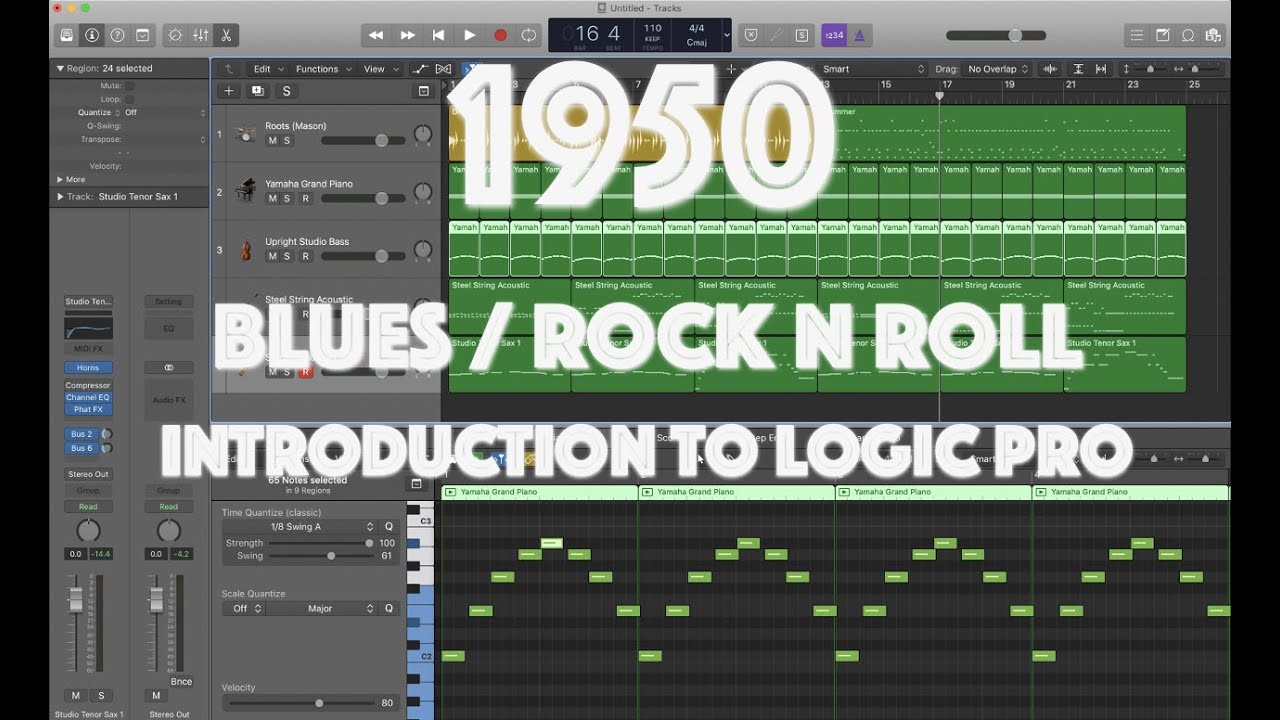Mute the Studio Tenor Sax 1 channel strip
Screen dimensions: 1280x720
(75, 695)
